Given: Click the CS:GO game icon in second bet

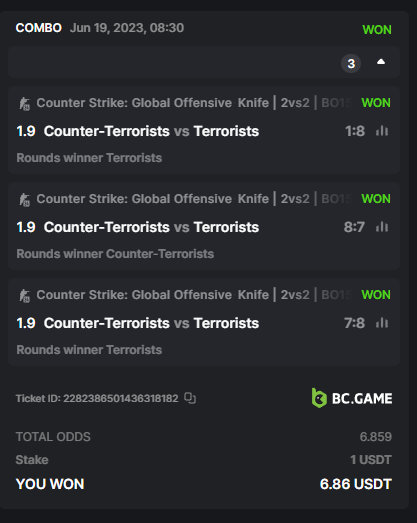Looking at the screenshot, I should pos(24,199).
